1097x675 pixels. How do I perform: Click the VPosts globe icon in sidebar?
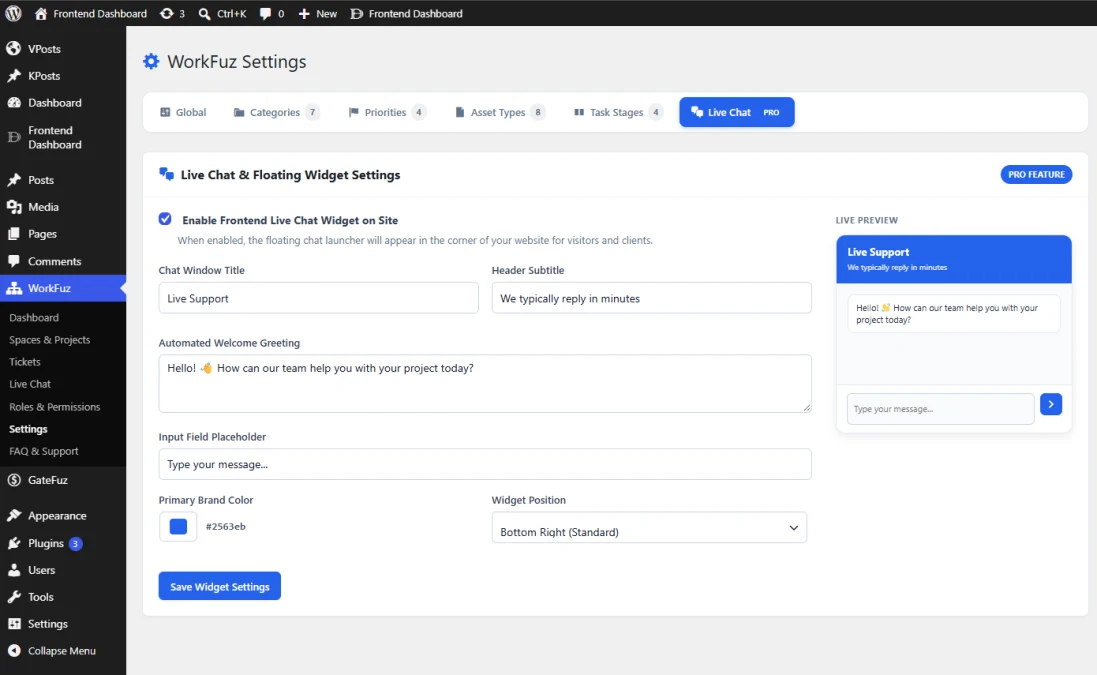point(13,48)
